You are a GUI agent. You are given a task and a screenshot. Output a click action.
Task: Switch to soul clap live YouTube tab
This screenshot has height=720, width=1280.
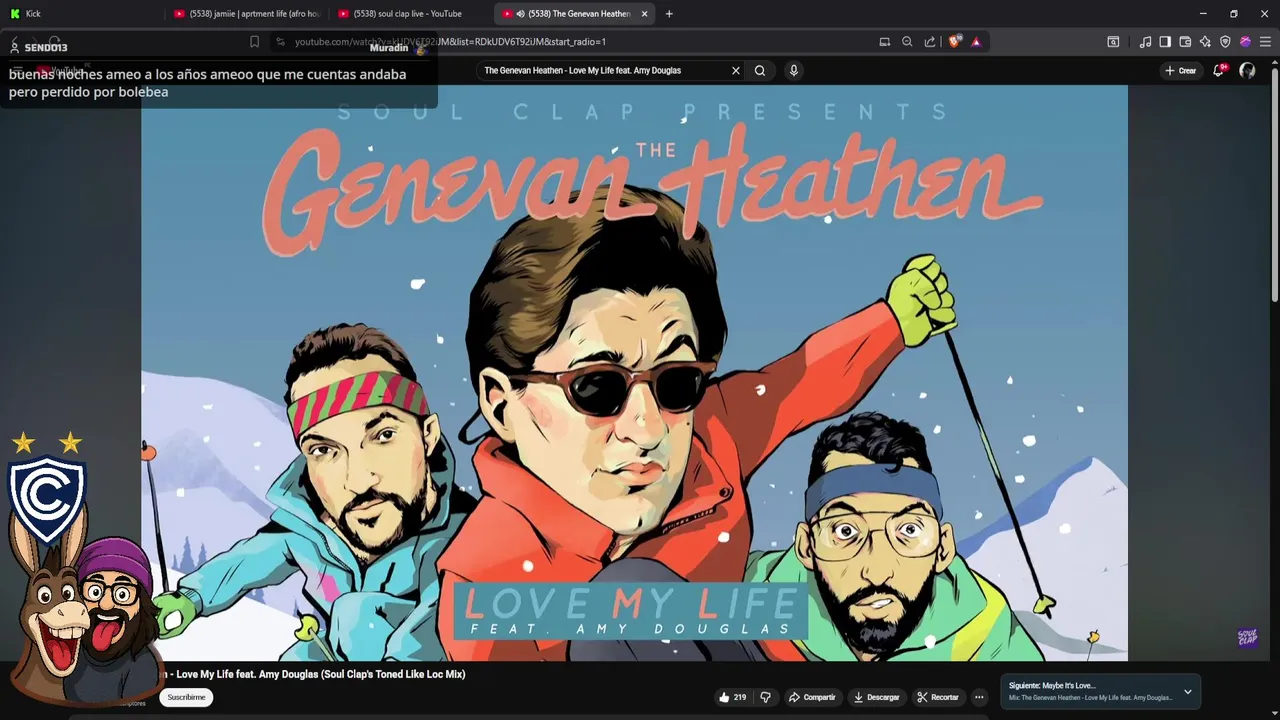(410, 14)
